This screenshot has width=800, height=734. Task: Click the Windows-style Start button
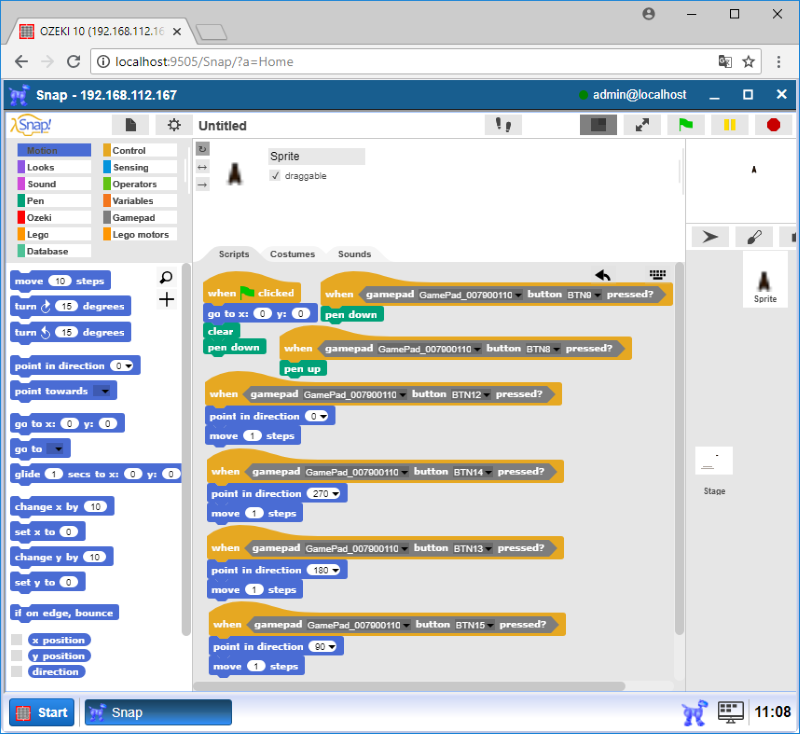pos(42,712)
